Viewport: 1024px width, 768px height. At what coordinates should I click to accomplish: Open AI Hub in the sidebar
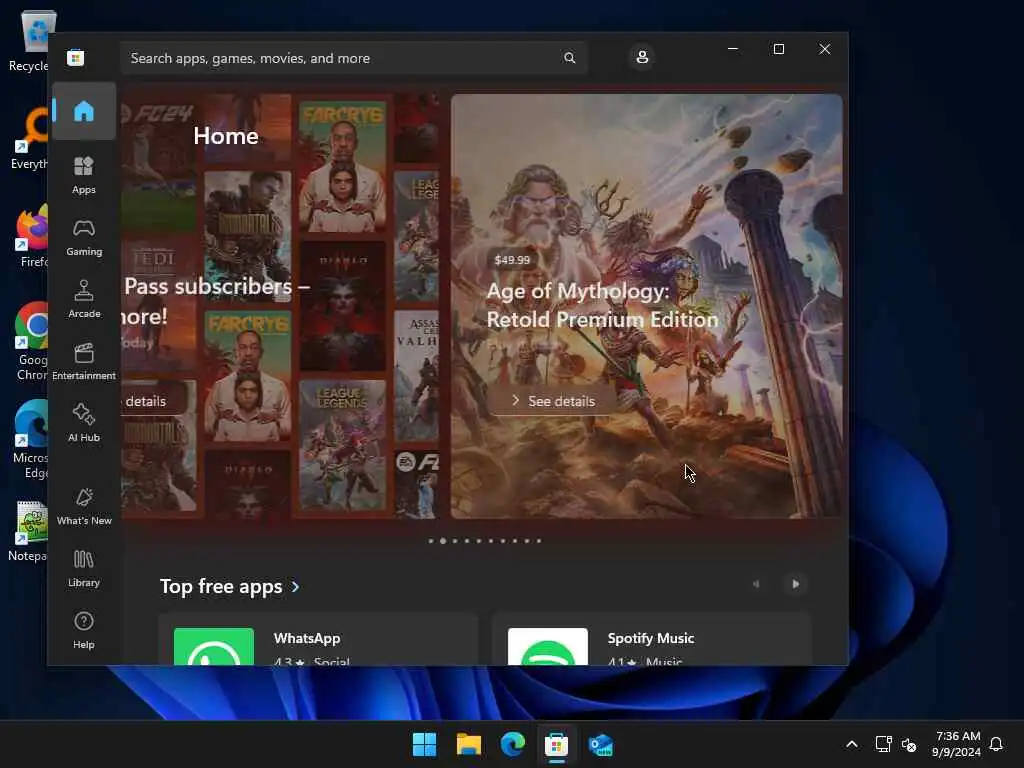pos(84,423)
